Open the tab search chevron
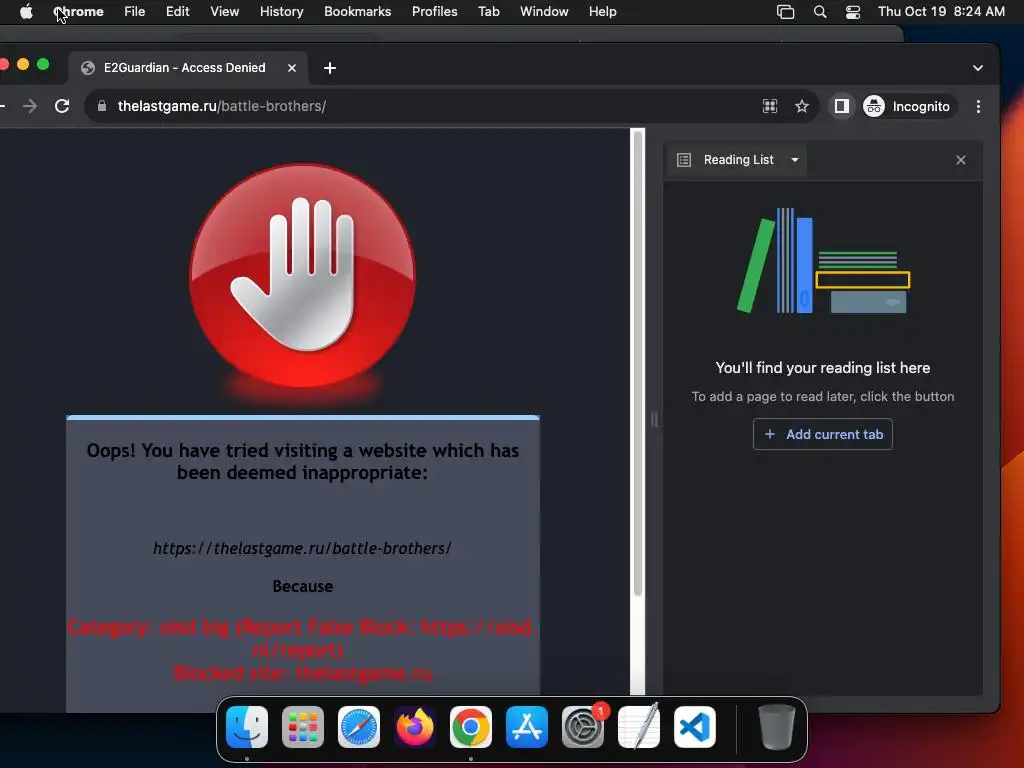This screenshot has width=1024, height=768. click(978, 68)
